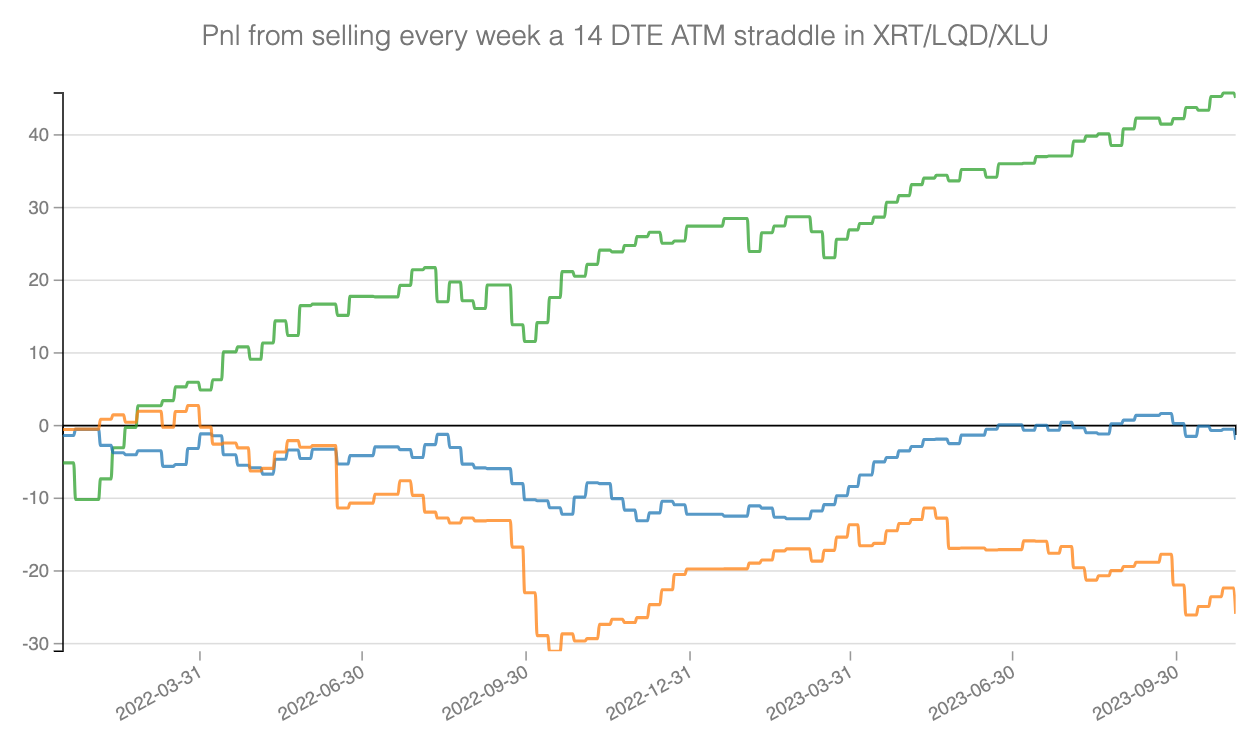
Task: Select the 2022-09-30 date tick label
Action: click(486, 695)
